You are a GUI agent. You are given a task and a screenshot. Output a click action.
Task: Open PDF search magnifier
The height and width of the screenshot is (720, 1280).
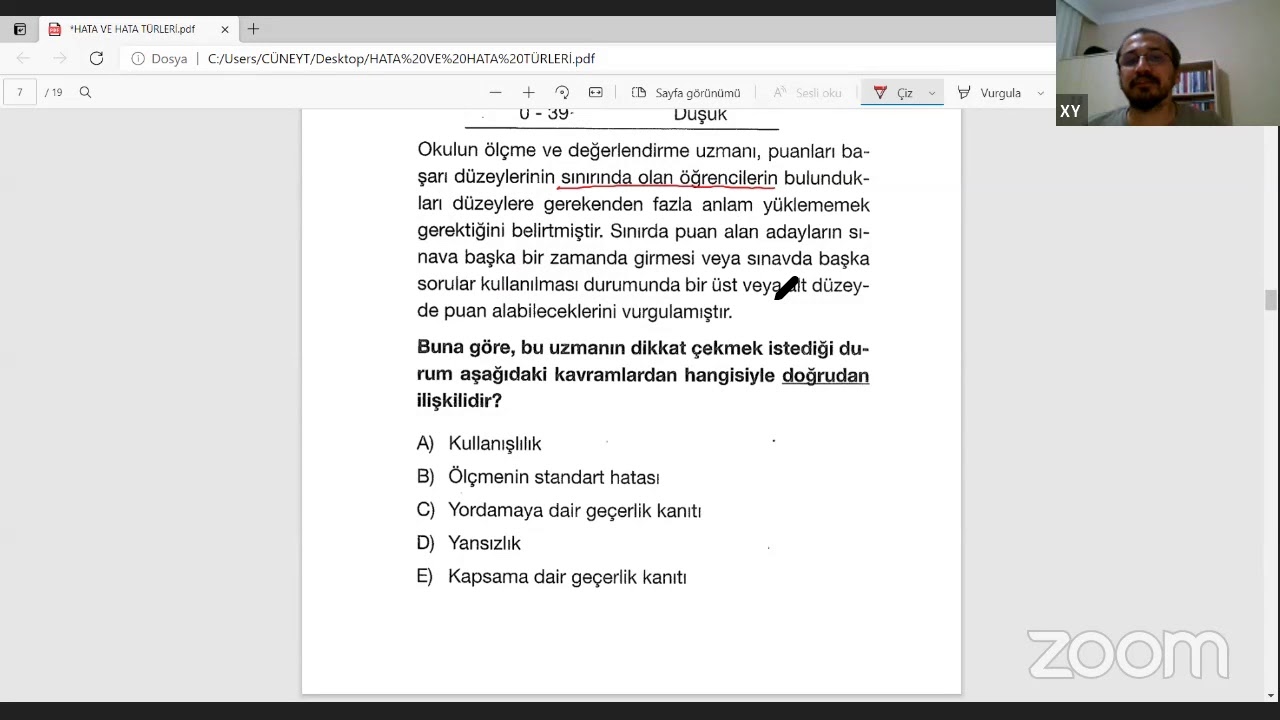pyautogui.click(x=85, y=92)
